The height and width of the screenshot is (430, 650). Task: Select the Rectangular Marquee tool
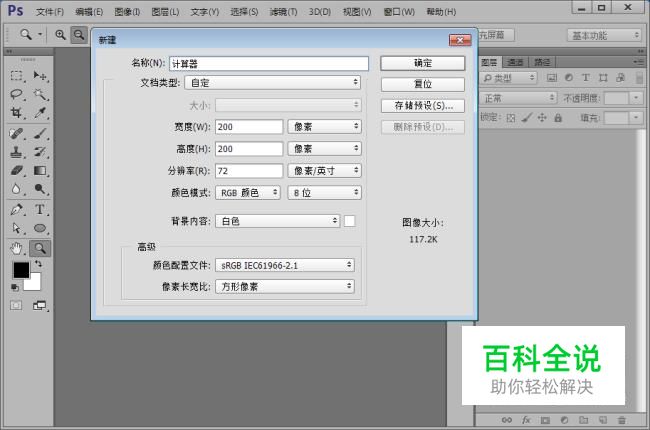pos(17,75)
